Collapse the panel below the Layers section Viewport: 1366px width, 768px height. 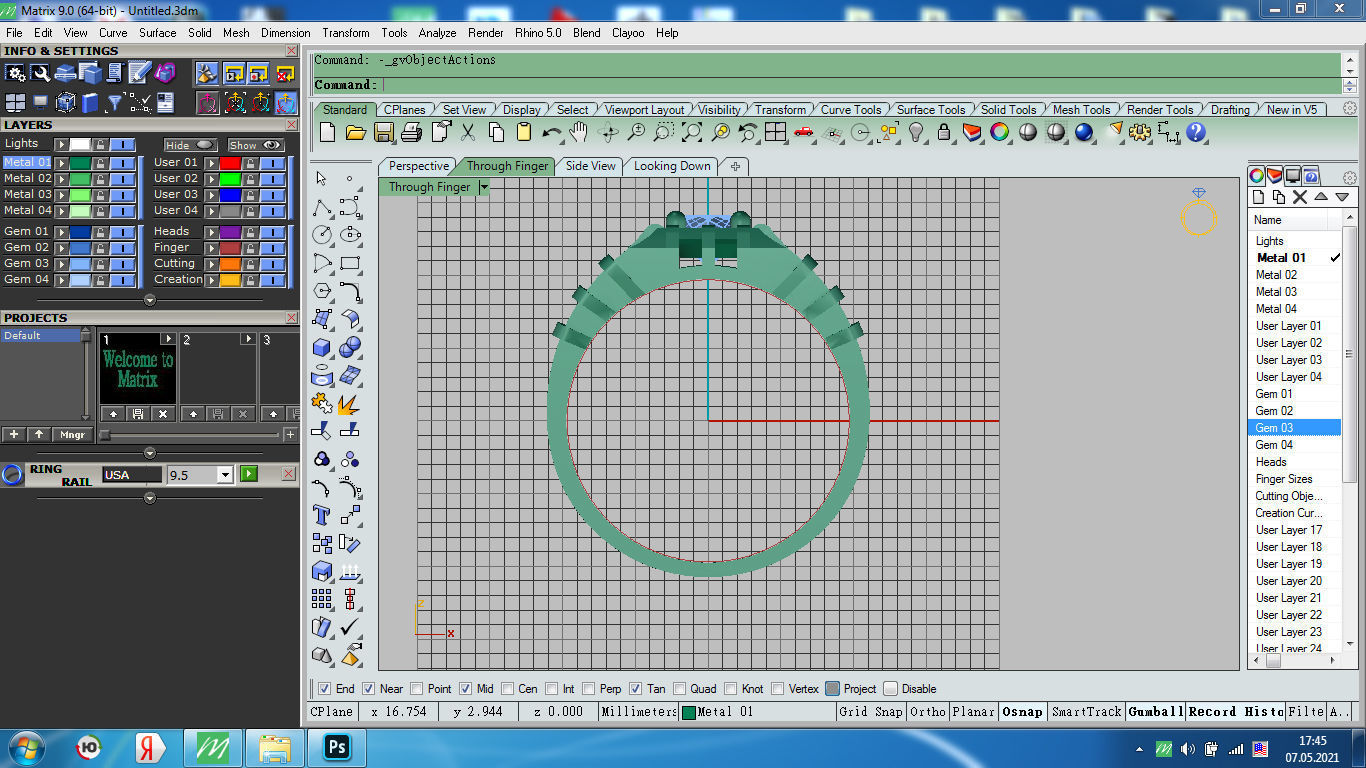click(150, 299)
